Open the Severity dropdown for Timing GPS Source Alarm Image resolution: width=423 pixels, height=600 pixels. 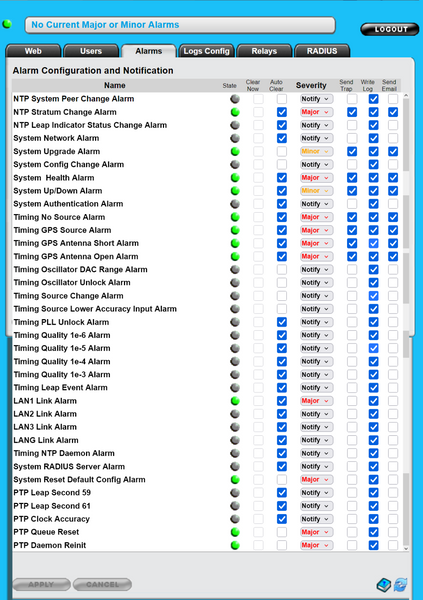[316, 230]
